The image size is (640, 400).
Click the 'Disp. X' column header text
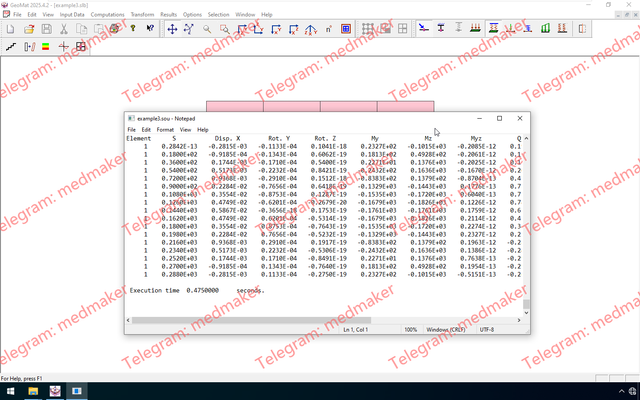(x=227, y=138)
